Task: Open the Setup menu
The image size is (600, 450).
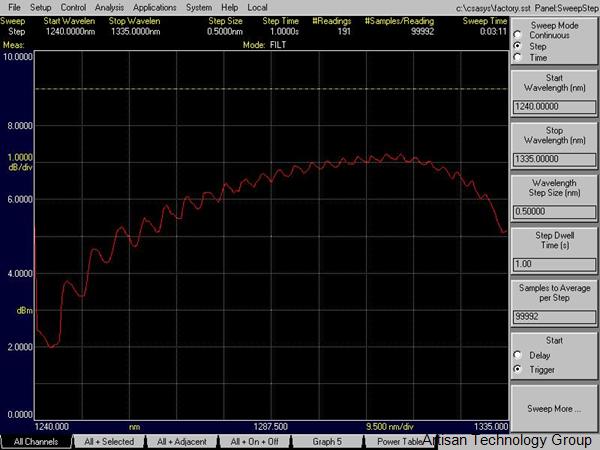Action: (40, 7)
